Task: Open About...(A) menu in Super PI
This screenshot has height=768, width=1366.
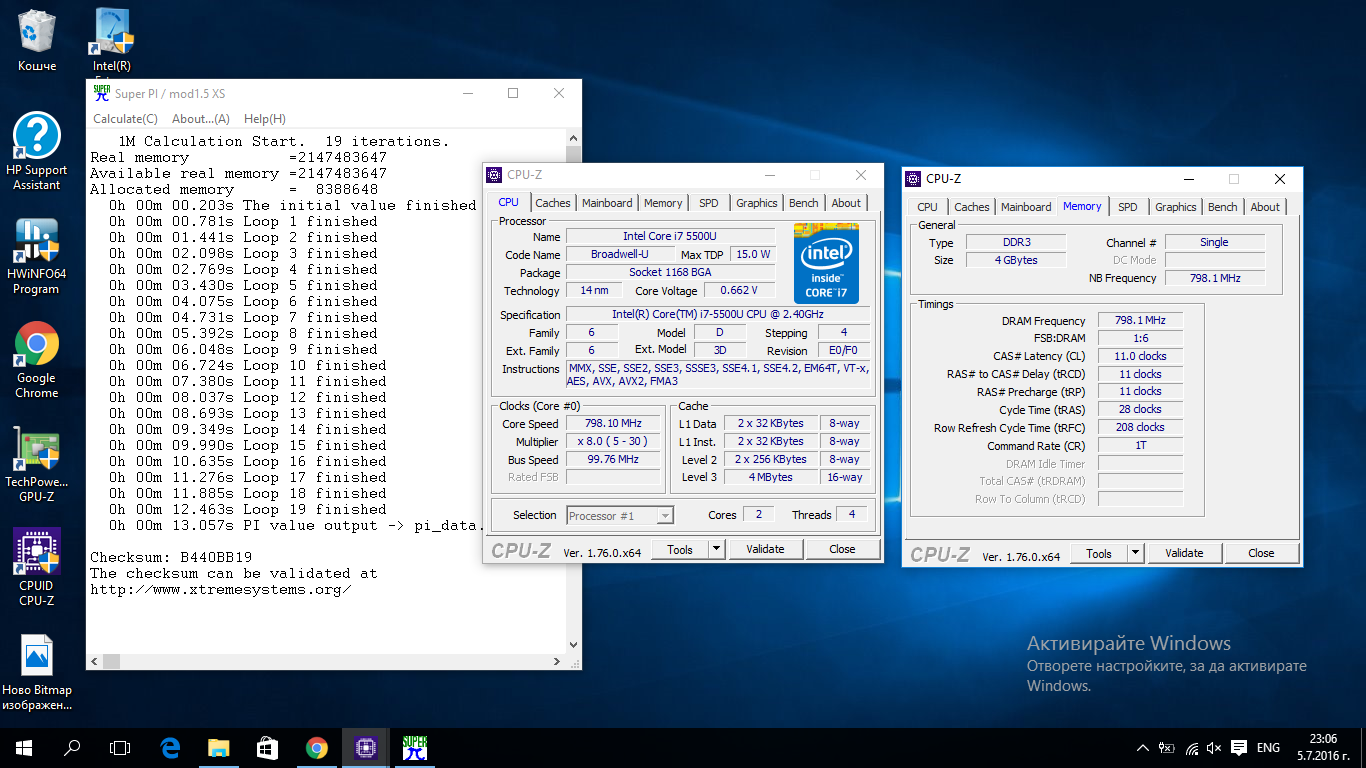Action: pos(201,118)
